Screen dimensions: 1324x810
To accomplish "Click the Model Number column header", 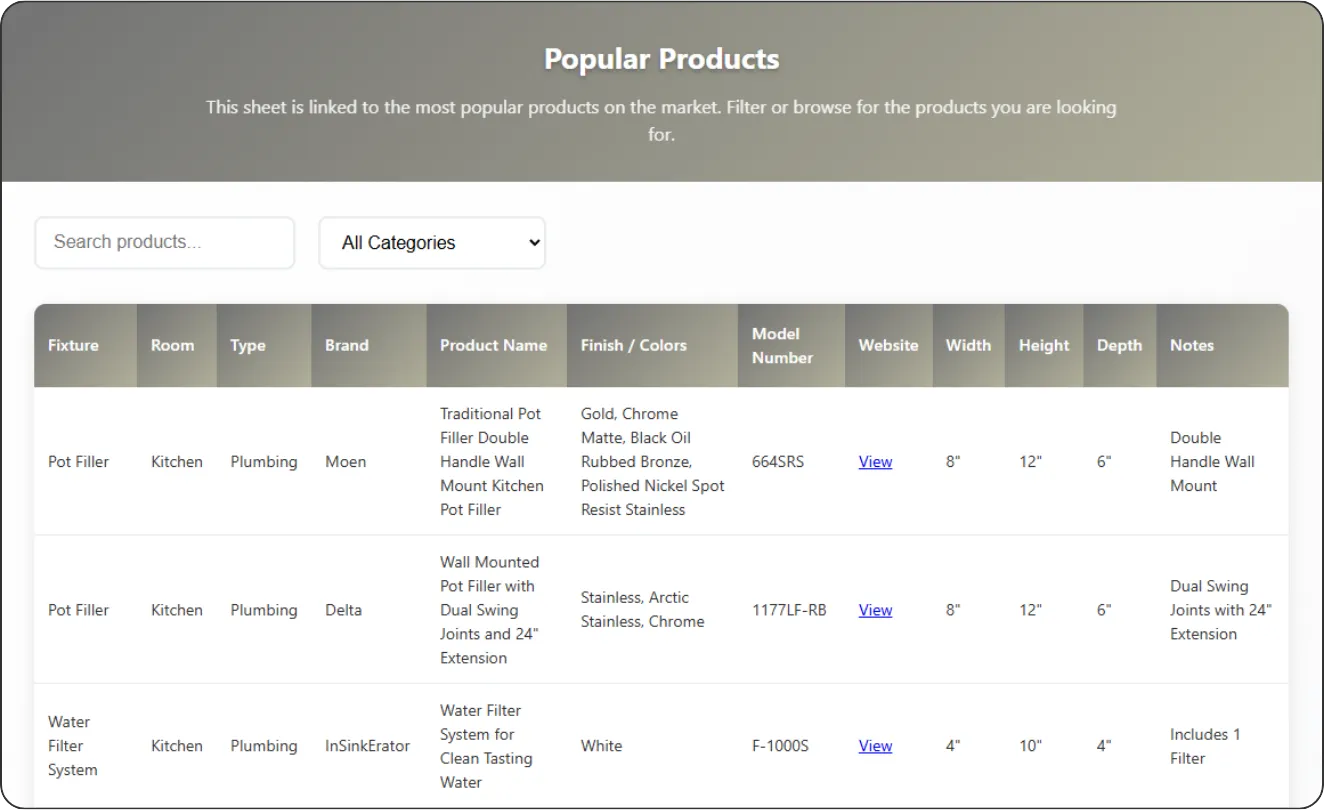I will pos(782,346).
